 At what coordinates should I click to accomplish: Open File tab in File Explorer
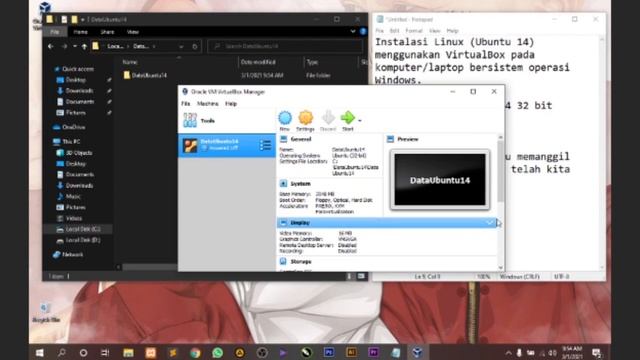(55, 32)
